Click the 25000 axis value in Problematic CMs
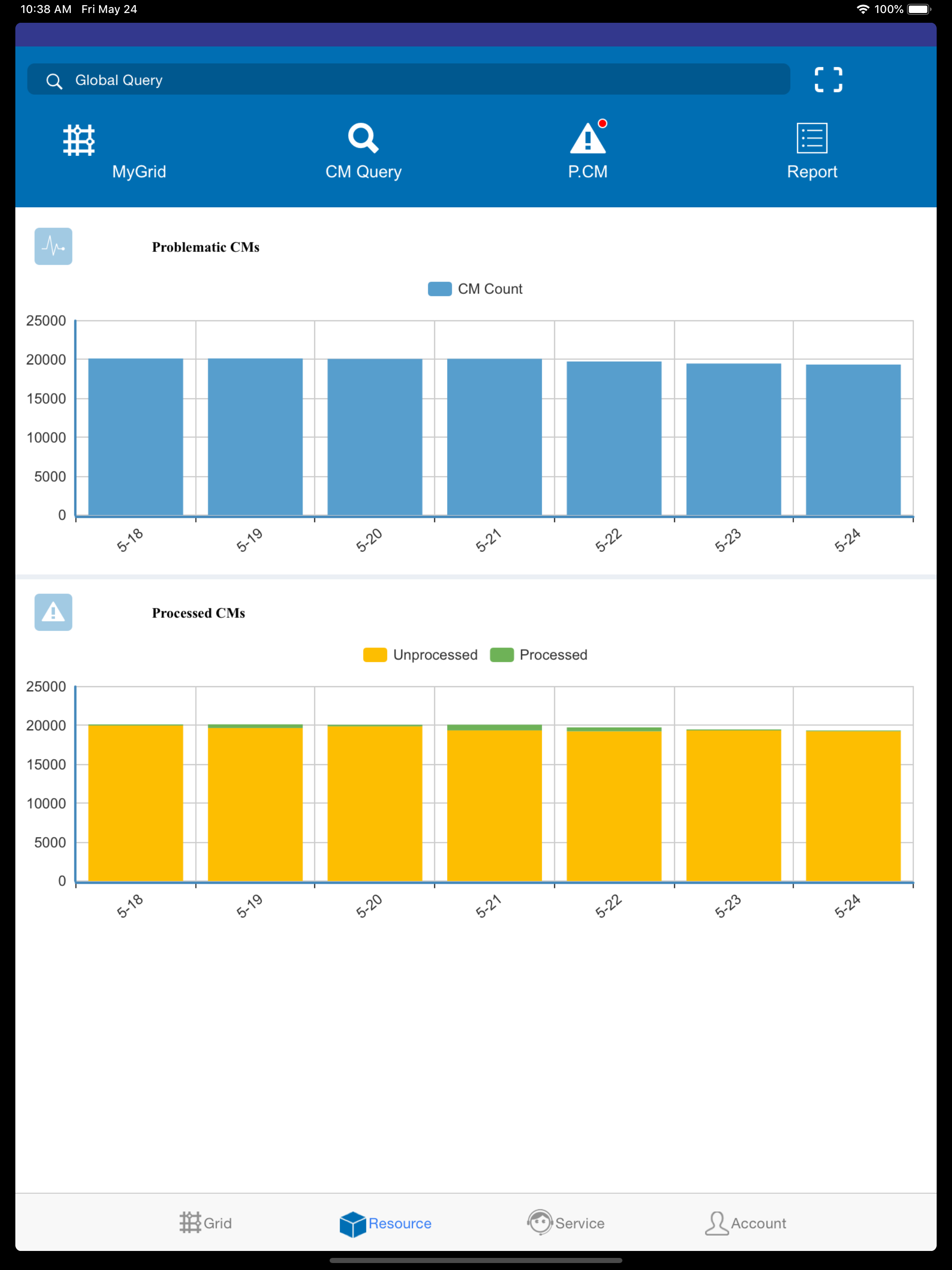 coord(46,320)
